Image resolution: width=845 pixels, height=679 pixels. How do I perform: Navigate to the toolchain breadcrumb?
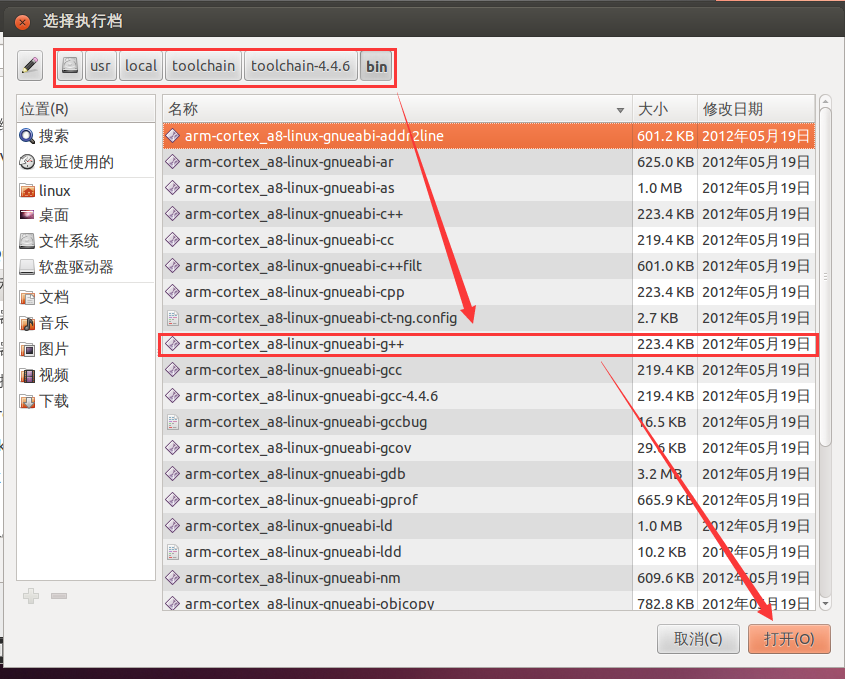(203, 66)
